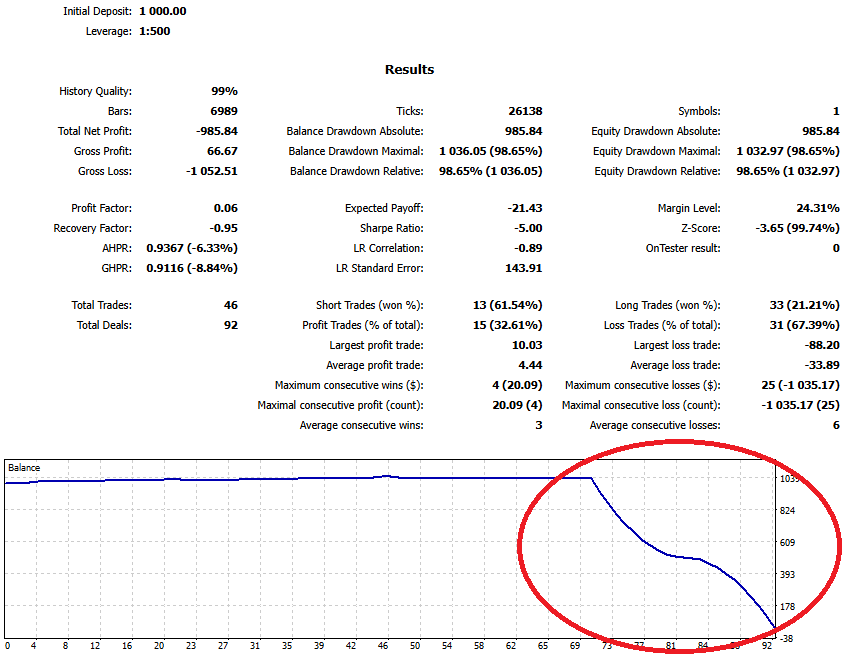The height and width of the screenshot is (657, 853).
Task: Select the History Quality 99% value
Action: [x=224, y=91]
